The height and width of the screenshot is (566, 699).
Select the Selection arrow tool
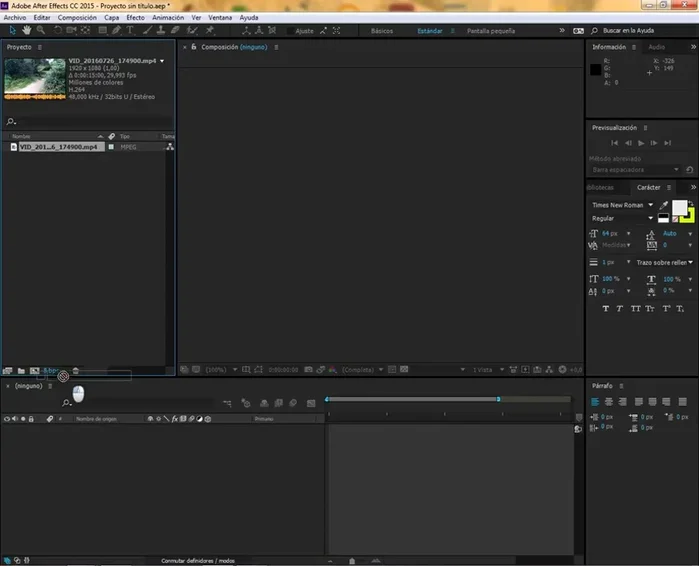12,30
